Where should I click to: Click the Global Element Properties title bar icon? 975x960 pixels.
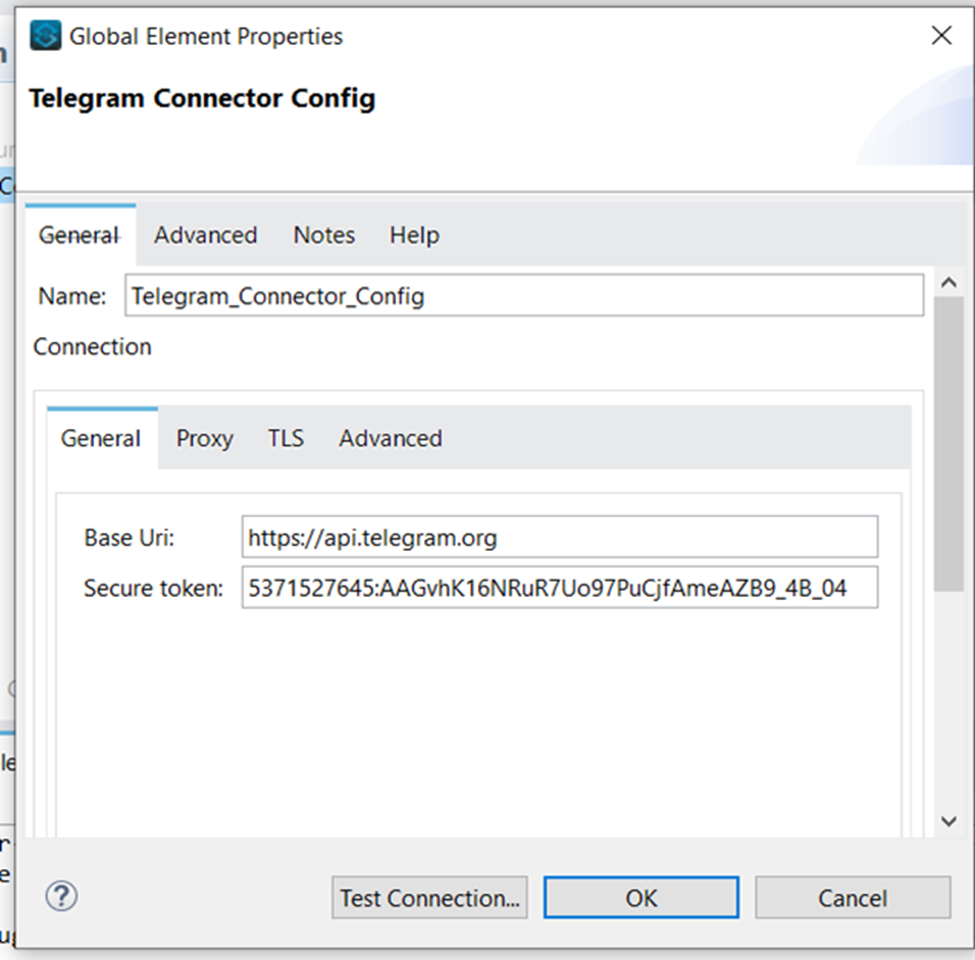(x=46, y=36)
